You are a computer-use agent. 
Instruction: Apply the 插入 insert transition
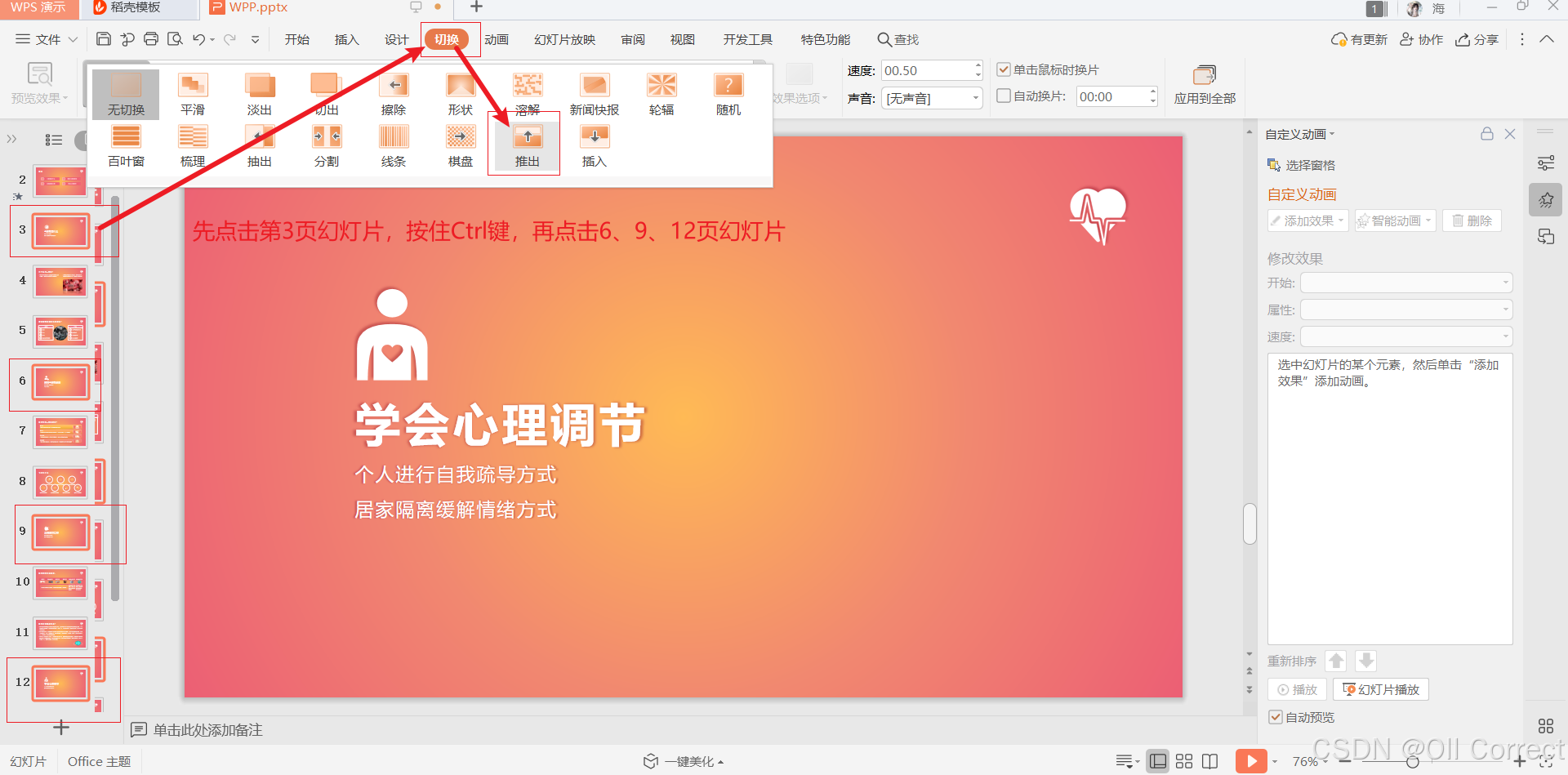(x=595, y=146)
